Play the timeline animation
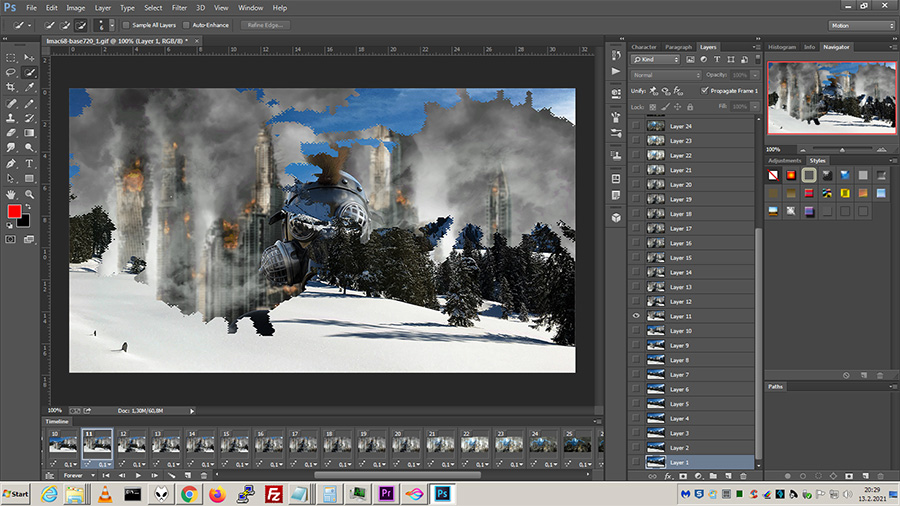Image resolution: width=900 pixels, height=506 pixels. [x=138, y=476]
